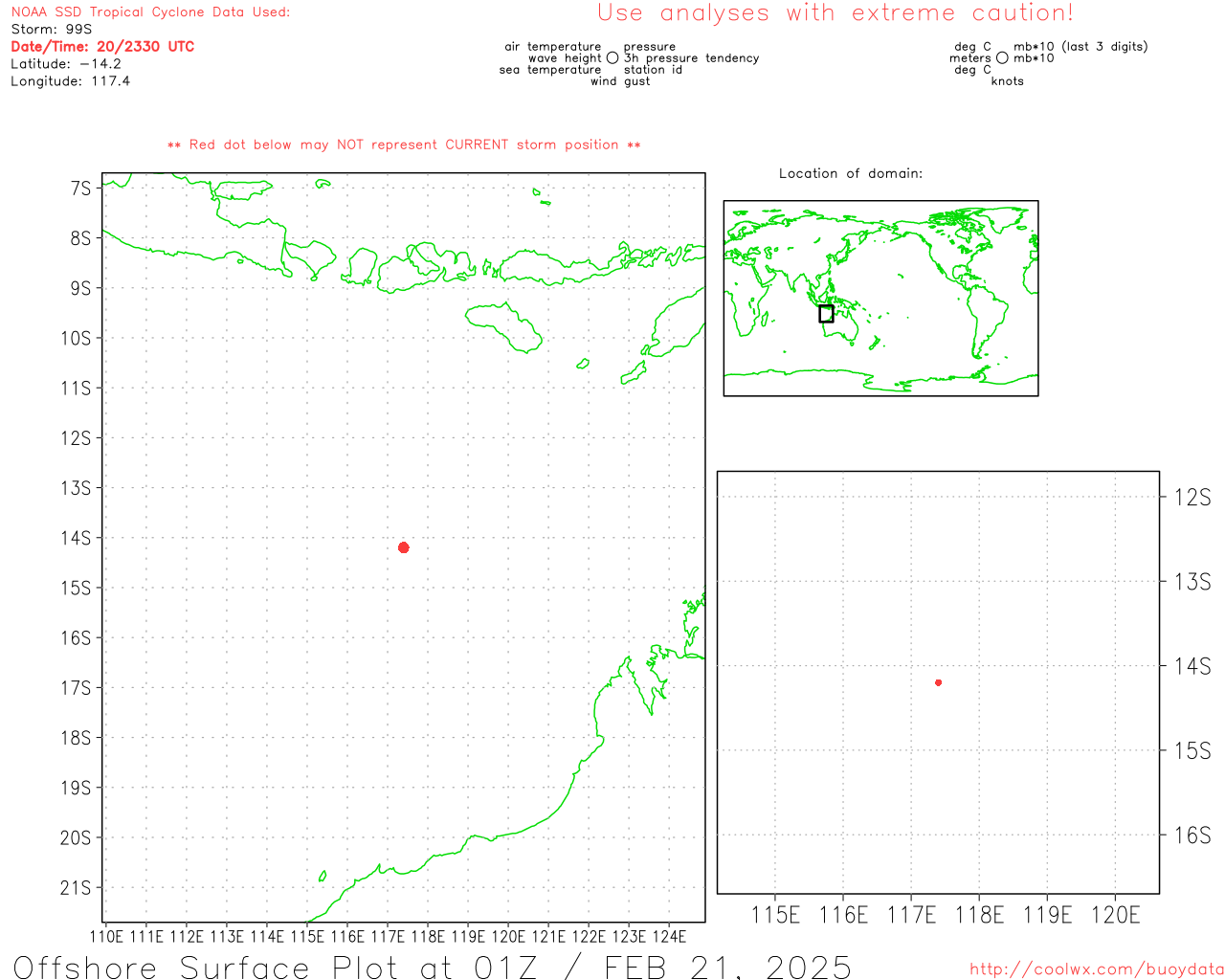Click the '16S' label on inset map
This screenshot has width=1225, height=980.
(x=1192, y=835)
